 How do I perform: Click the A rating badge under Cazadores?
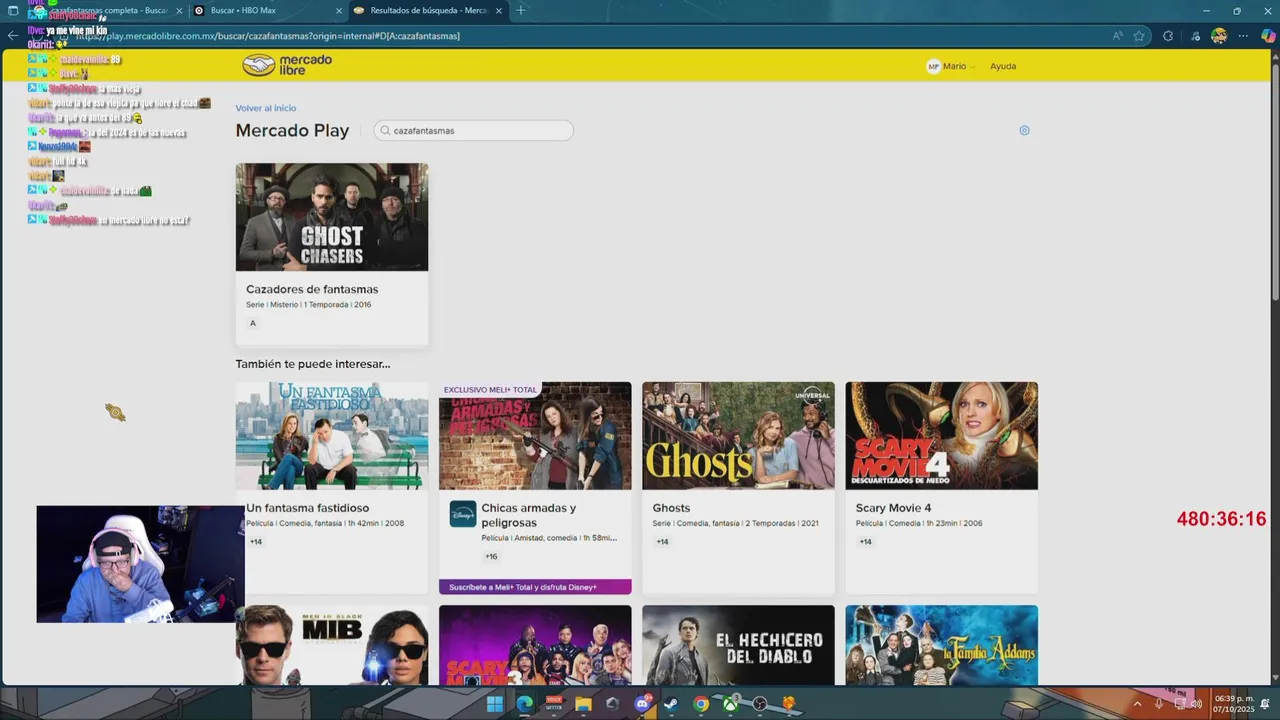click(x=253, y=323)
